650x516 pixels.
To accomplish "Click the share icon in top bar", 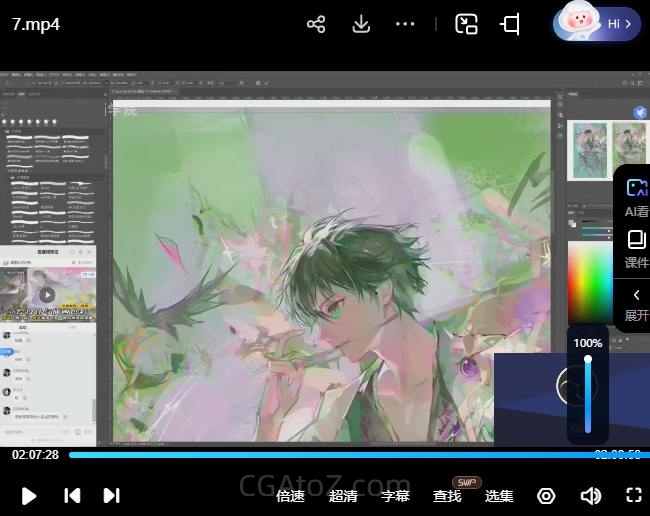I will coord(316,24).
